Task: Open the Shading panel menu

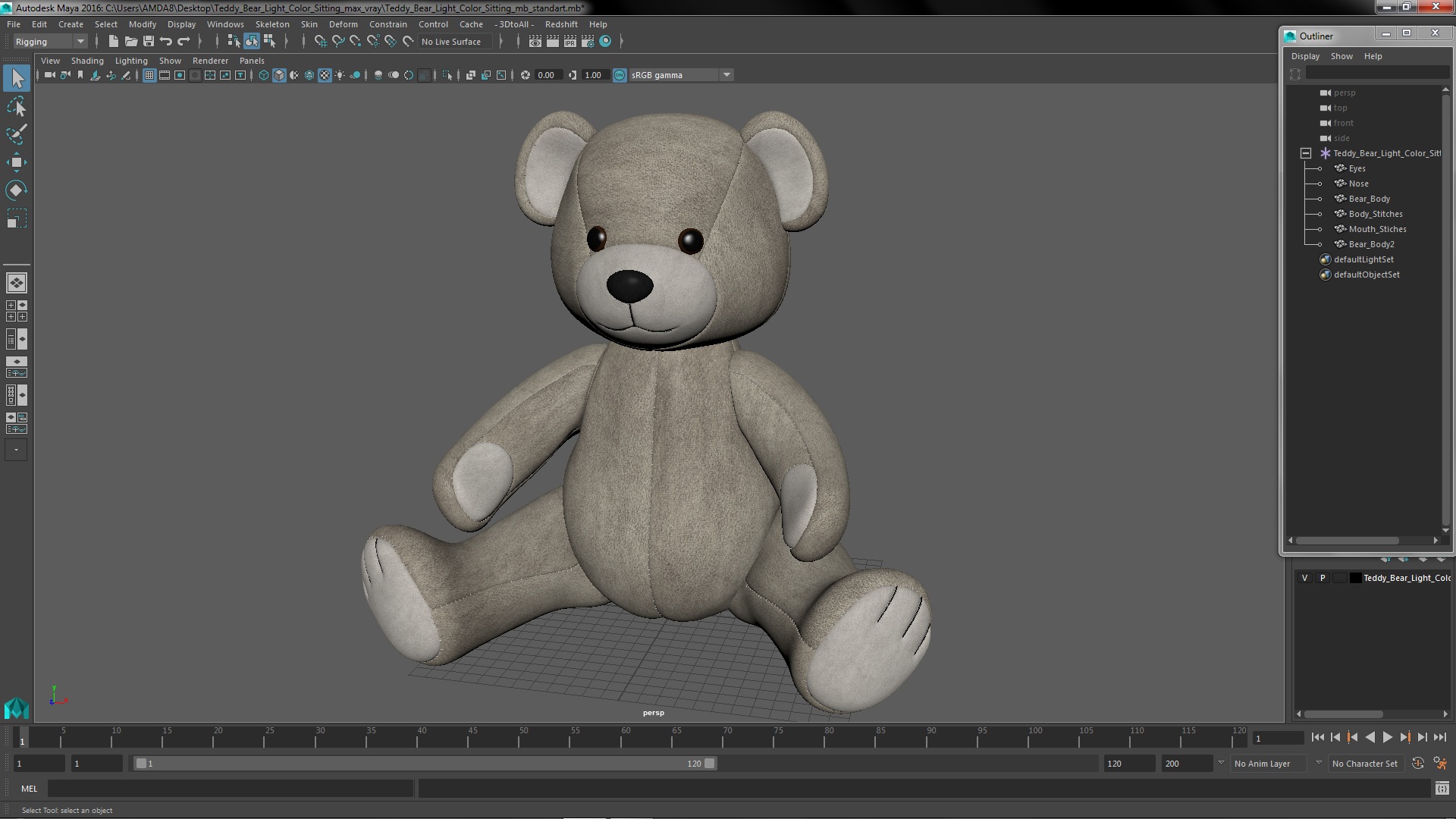Action: pyautogui.click(x=87, y=61)
